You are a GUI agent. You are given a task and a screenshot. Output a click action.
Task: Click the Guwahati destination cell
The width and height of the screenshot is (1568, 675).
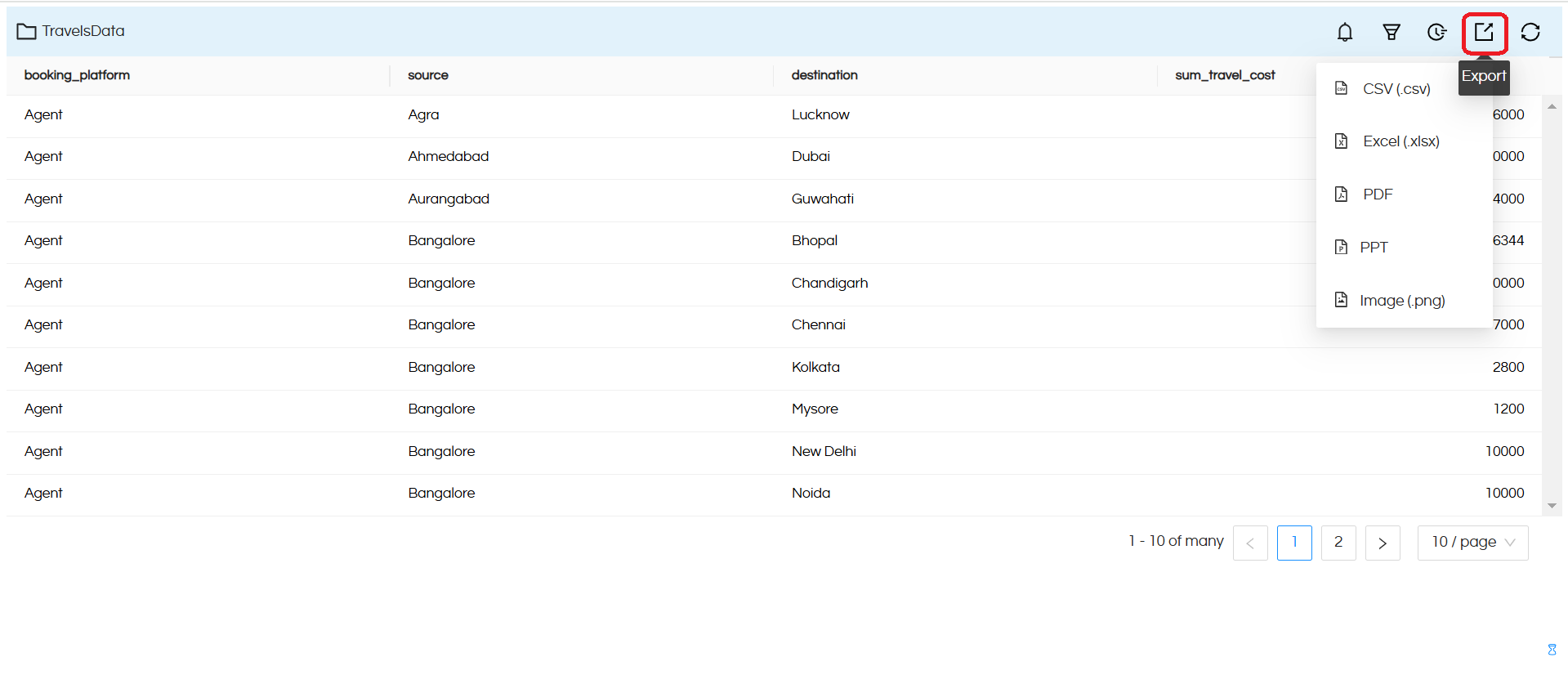click(x=823, y=199)
